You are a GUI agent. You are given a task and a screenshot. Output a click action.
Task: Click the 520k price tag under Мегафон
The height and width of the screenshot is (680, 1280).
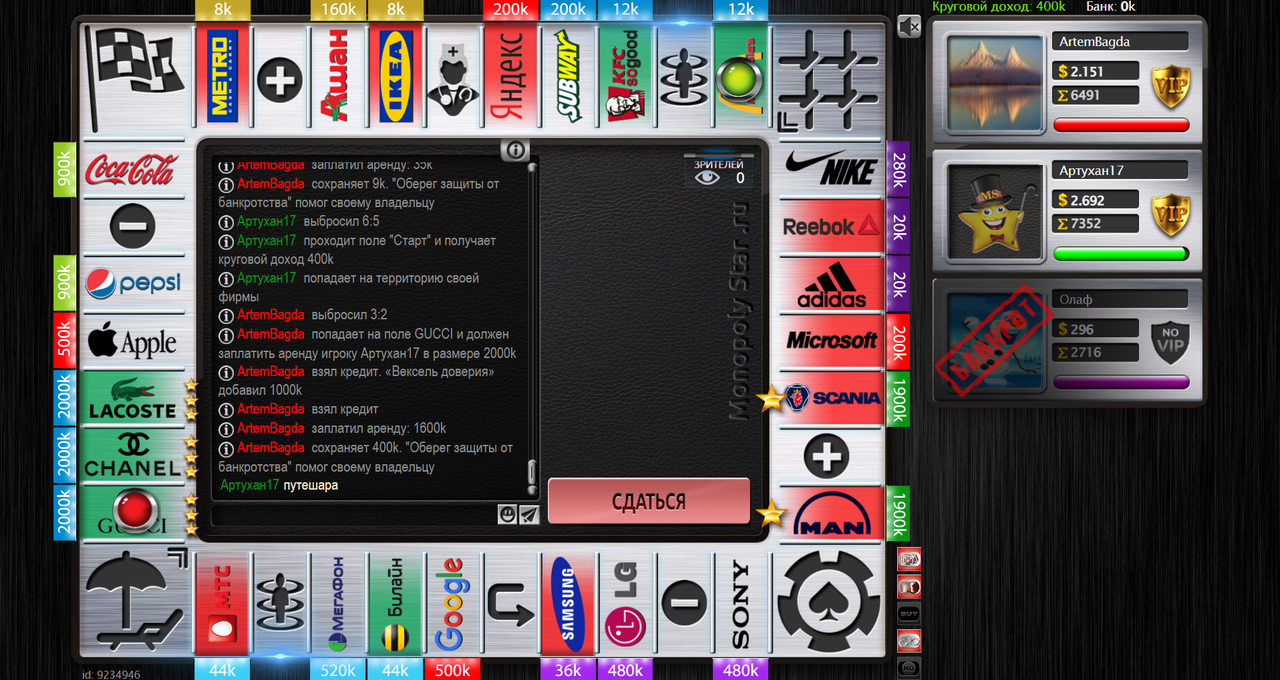(338, 670)
